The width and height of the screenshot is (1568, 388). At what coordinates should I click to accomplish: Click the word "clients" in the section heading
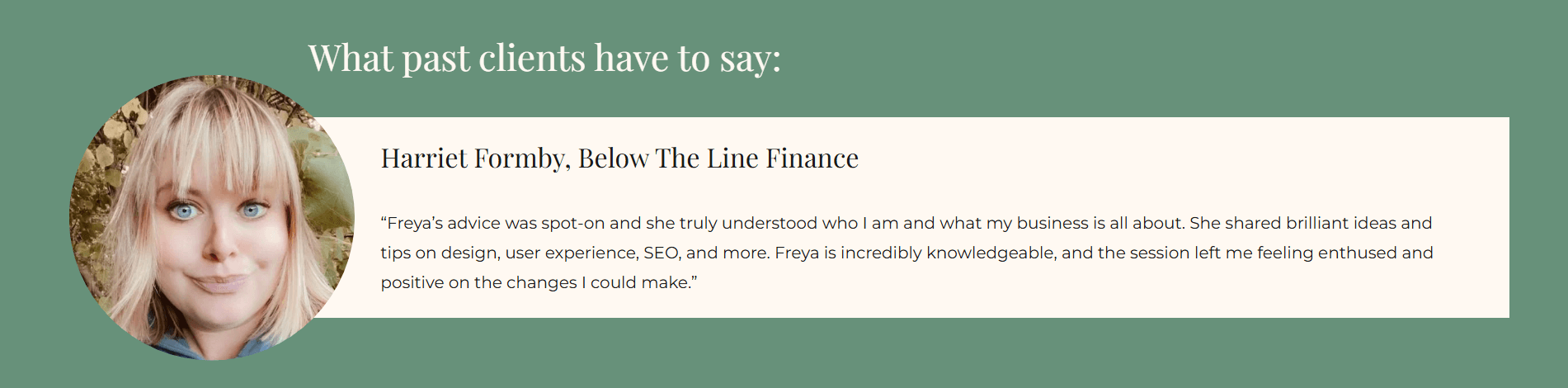(532, 59)
